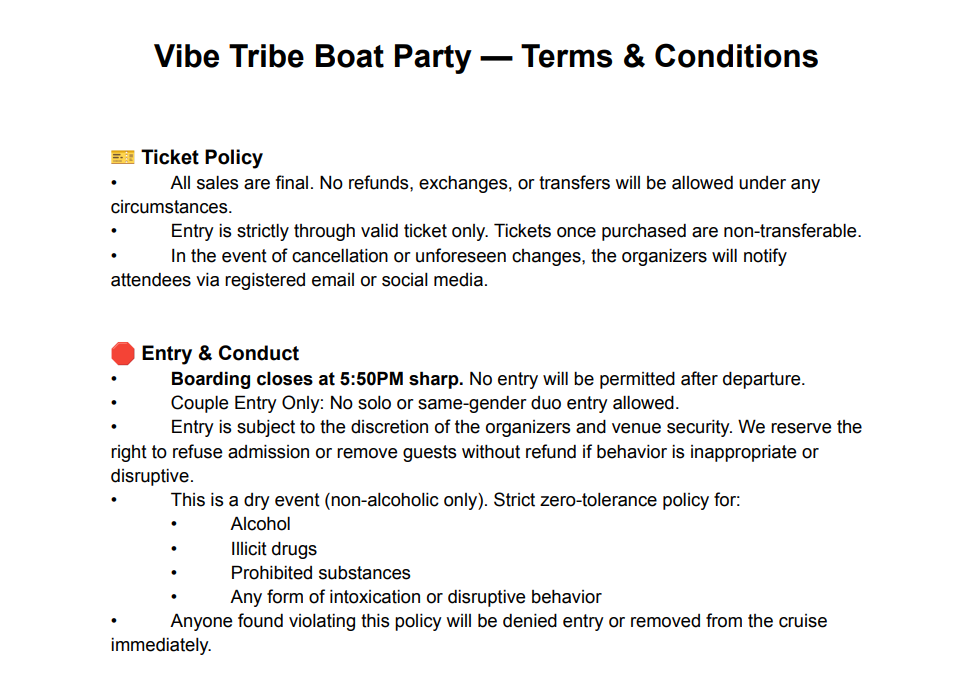
Task: Click 'Entry is subject to the discretion' line
Action: [x=516, y=427]
